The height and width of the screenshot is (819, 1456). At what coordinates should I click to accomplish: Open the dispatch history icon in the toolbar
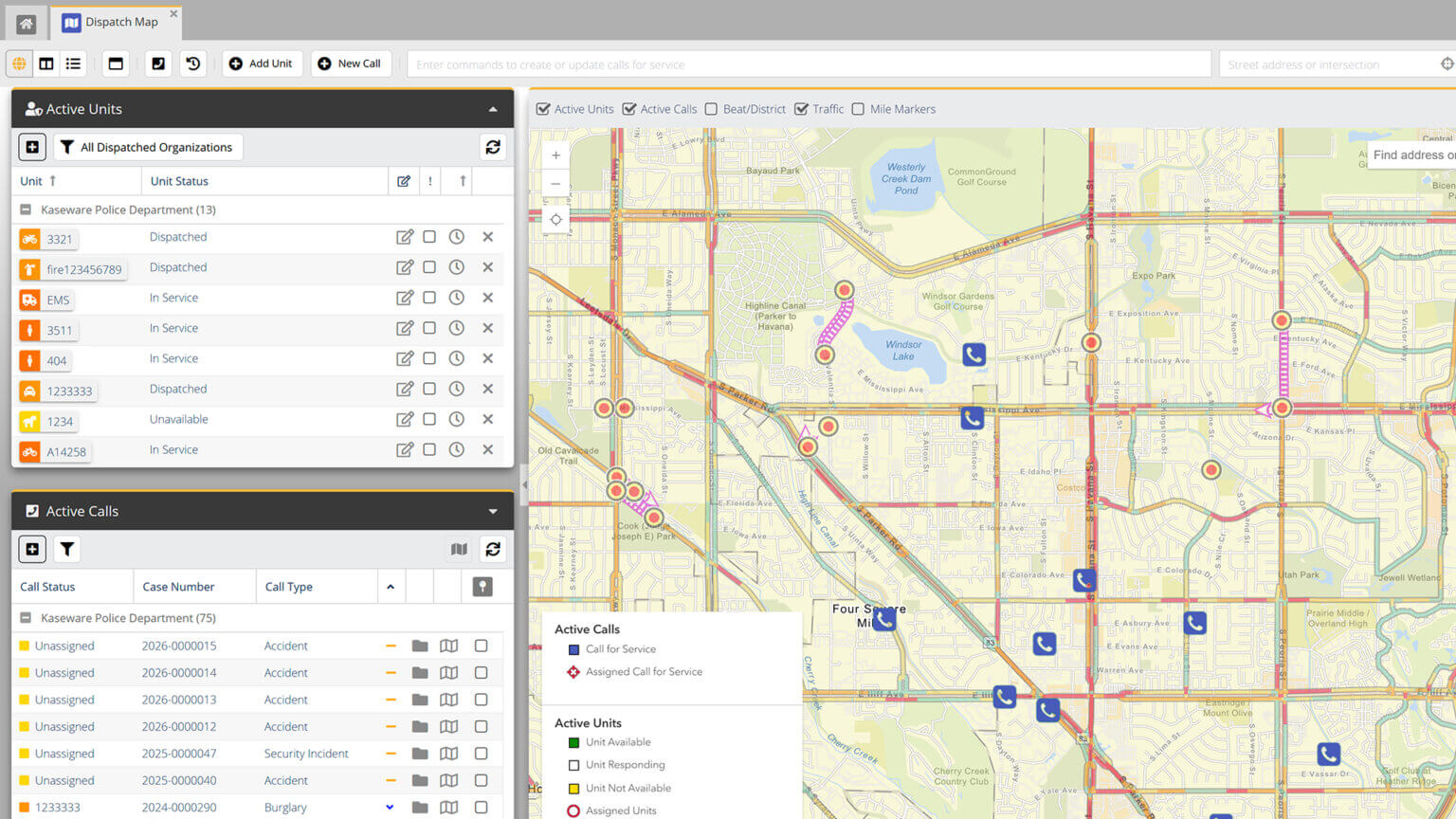193,64
